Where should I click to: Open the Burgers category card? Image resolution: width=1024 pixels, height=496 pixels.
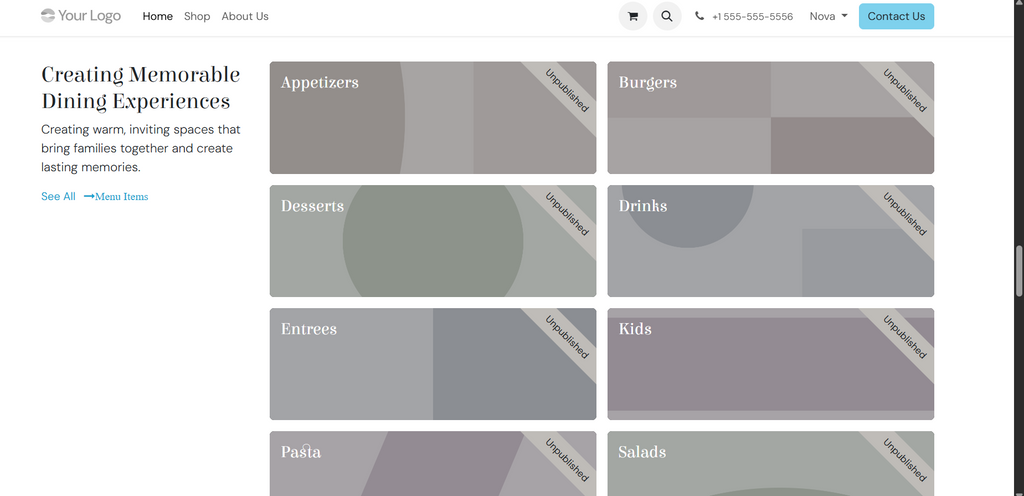(771, 118)
